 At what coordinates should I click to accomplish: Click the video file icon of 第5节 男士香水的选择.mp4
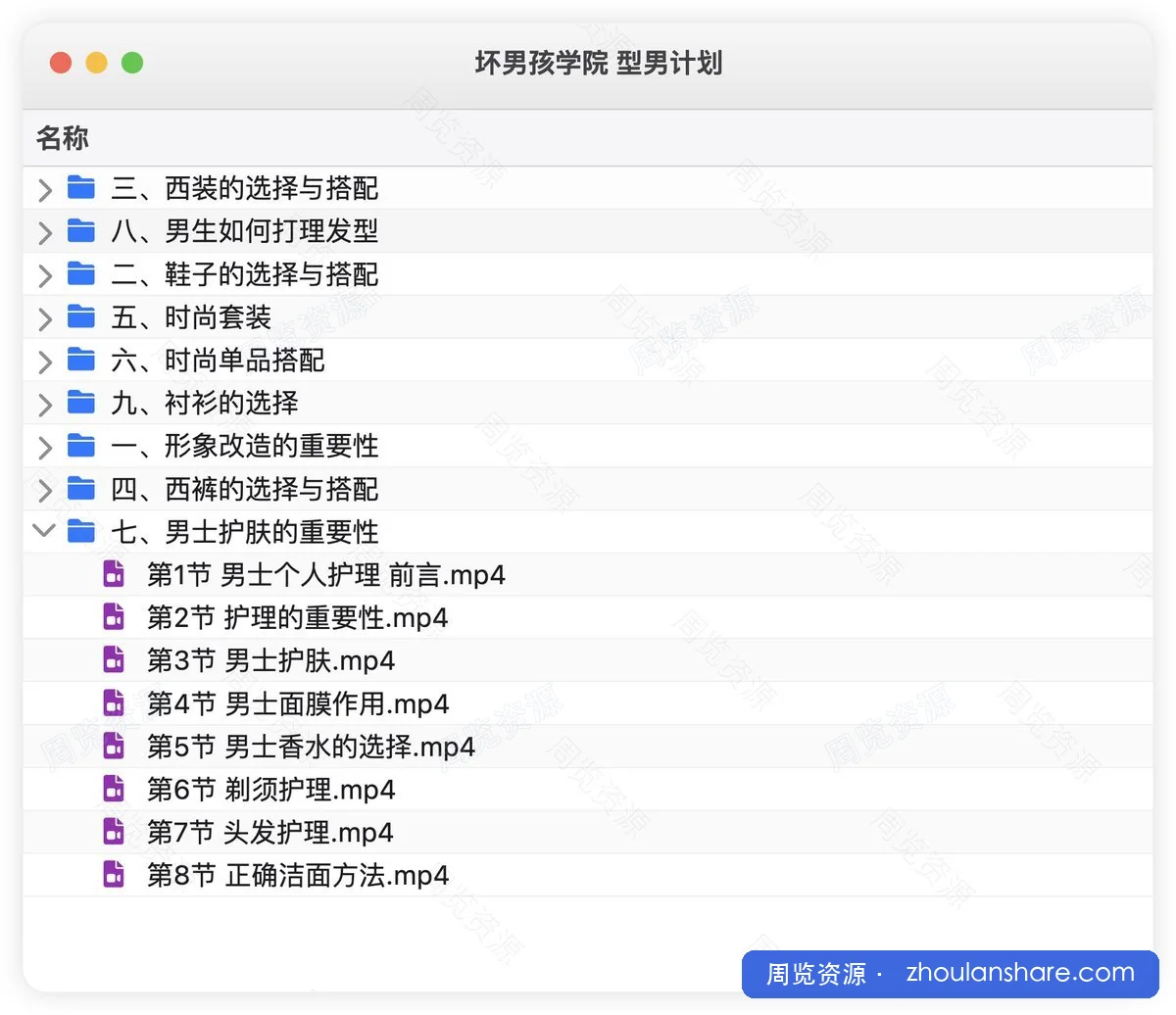[114, 746]
